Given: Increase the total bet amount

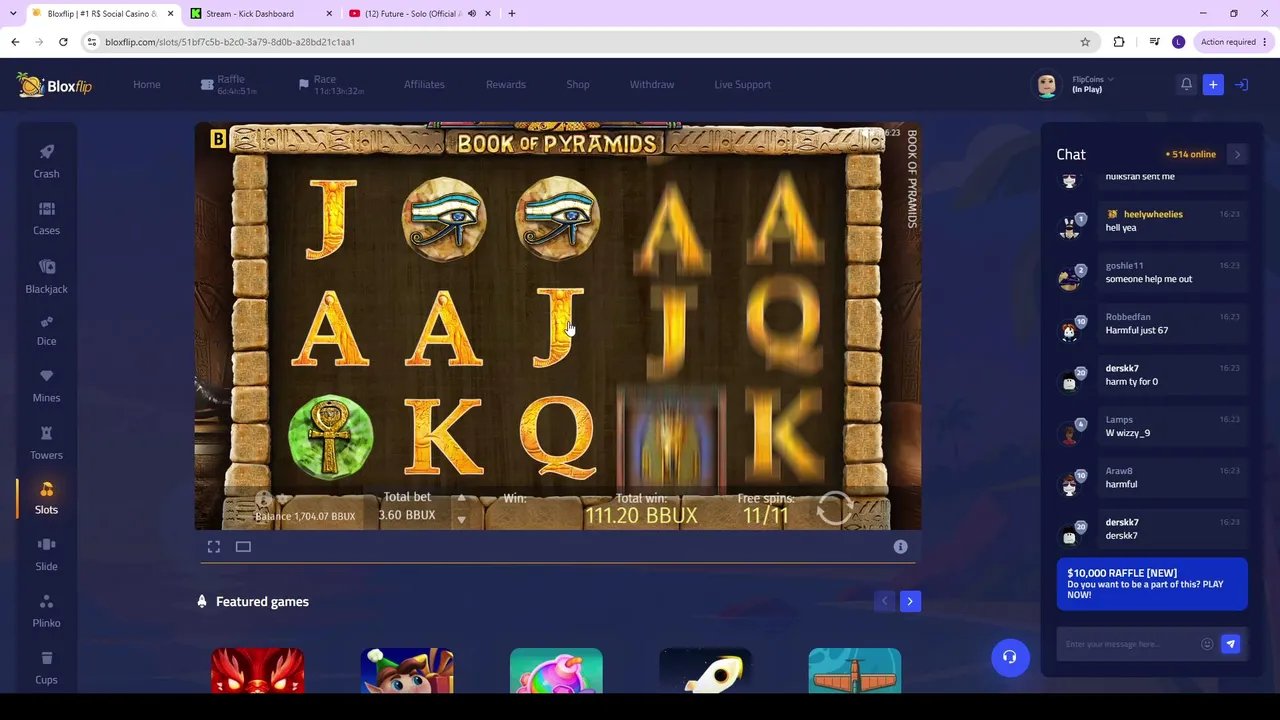Looking at the screenshot, I should [461, 498].
